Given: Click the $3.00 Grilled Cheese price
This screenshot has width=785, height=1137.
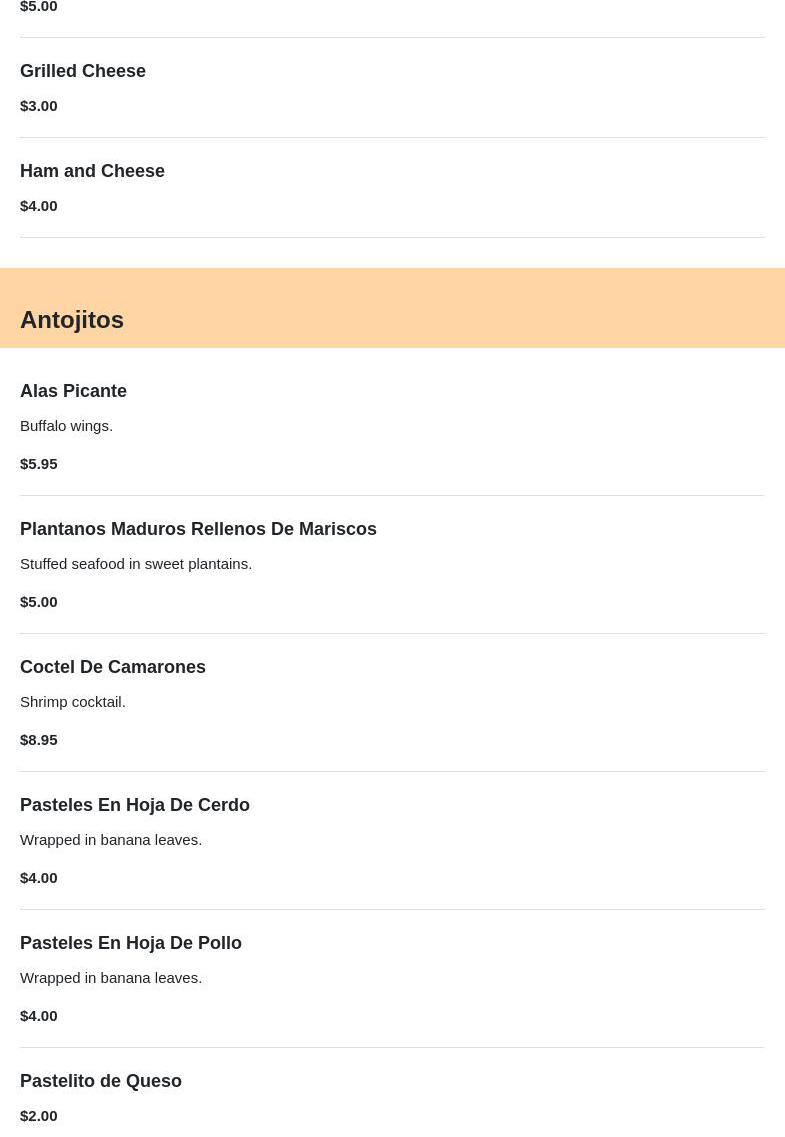Looking at the screenshot, I should tap(39, 105).
